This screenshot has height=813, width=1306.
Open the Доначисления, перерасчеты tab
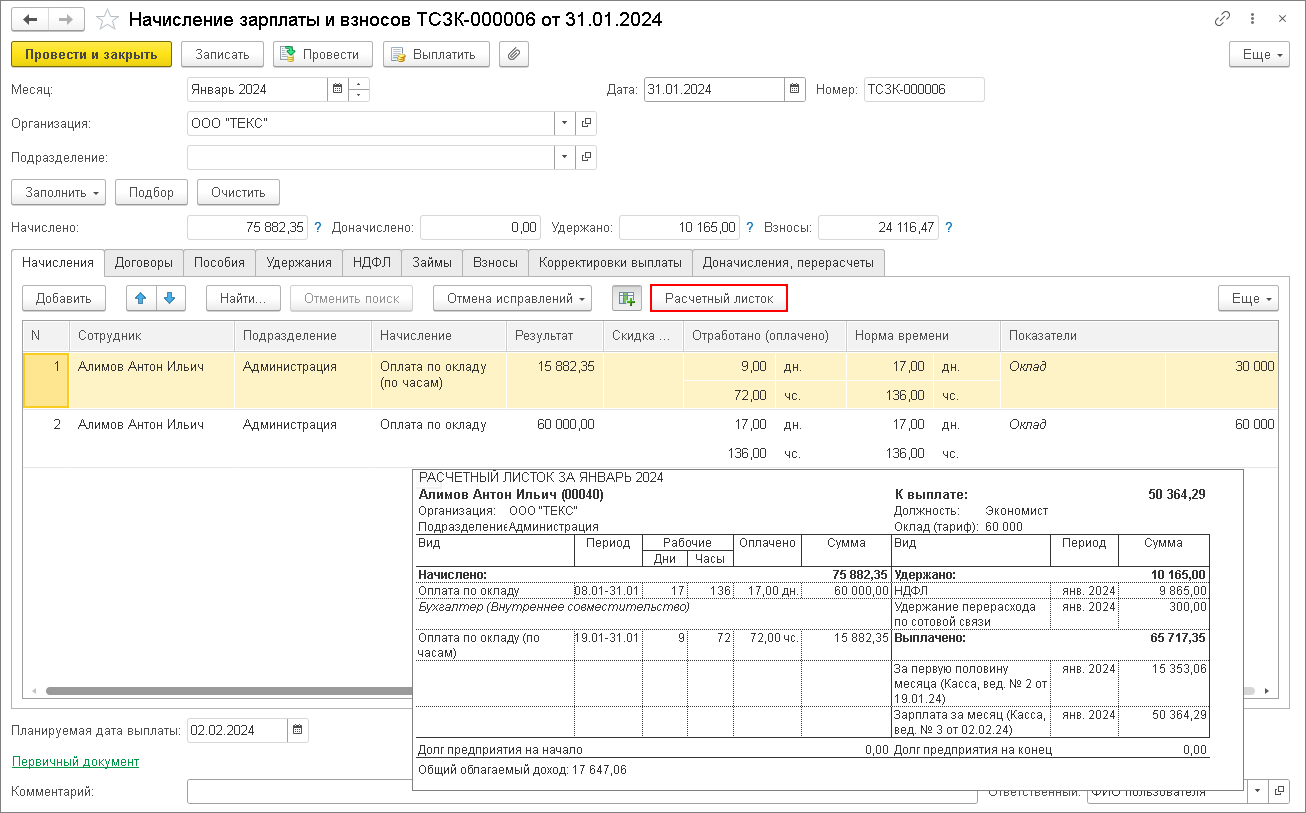click(788, 262)
